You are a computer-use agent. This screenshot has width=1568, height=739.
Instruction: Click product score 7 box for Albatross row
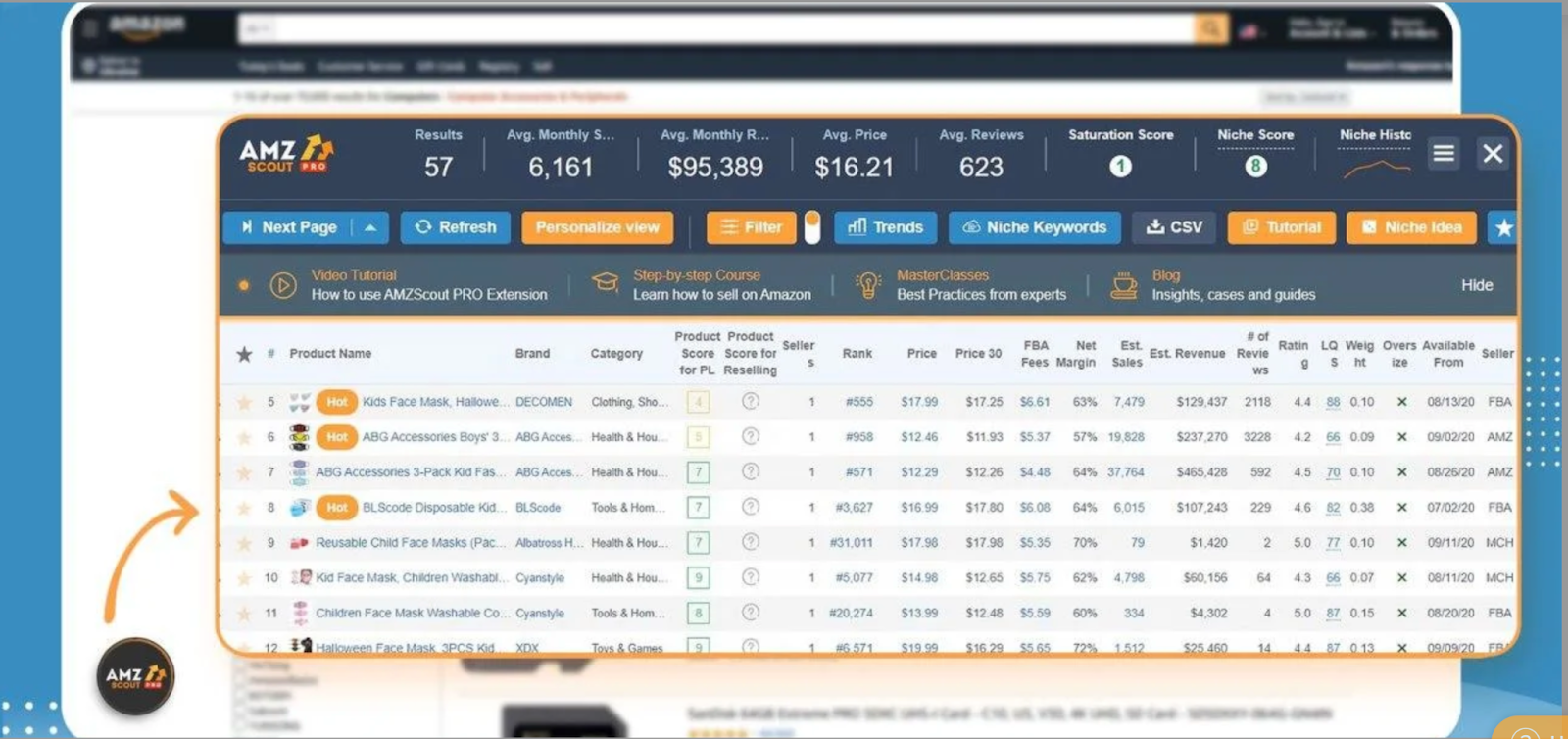(x=699, y=543)
